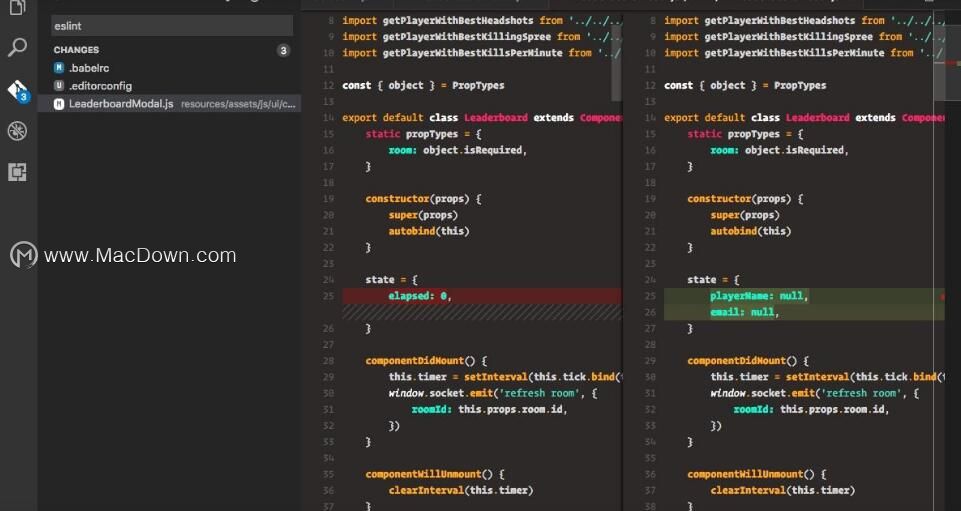The image size is (961, 511).
Task: Open the Explorer files icon in activity bar
Action: [x=17, y=7]
